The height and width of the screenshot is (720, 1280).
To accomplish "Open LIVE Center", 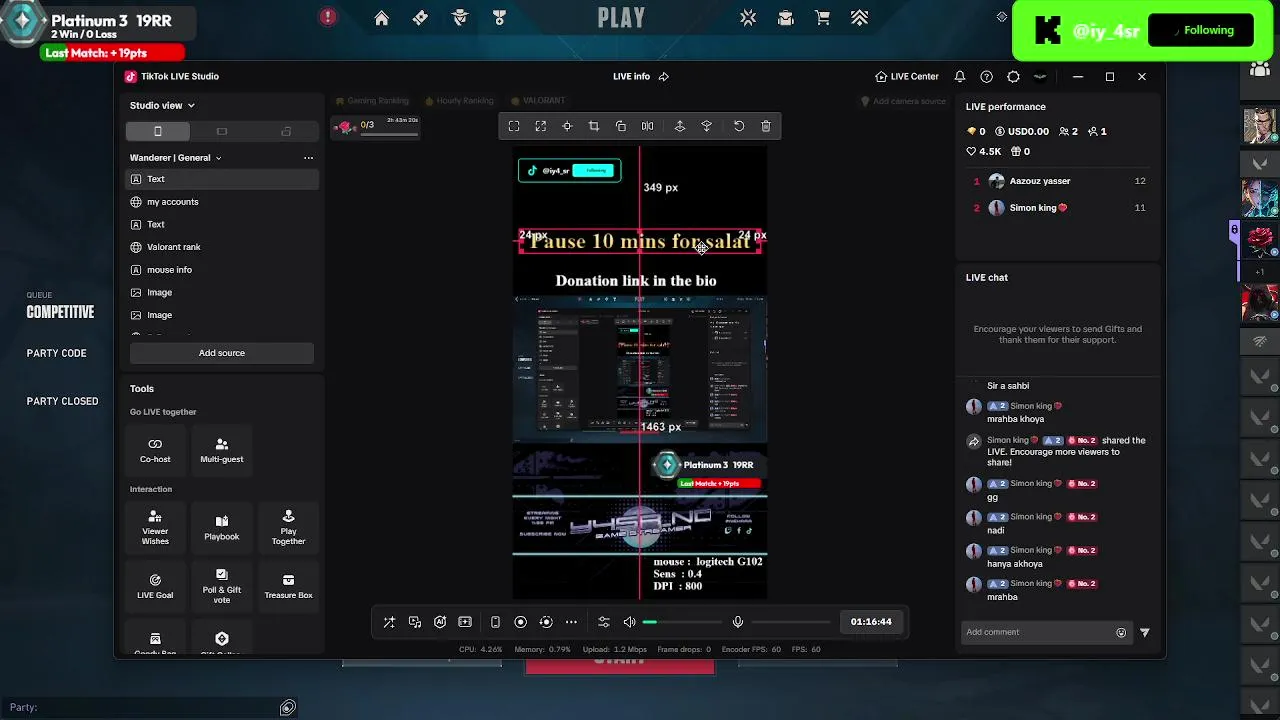I will point(907,76).
